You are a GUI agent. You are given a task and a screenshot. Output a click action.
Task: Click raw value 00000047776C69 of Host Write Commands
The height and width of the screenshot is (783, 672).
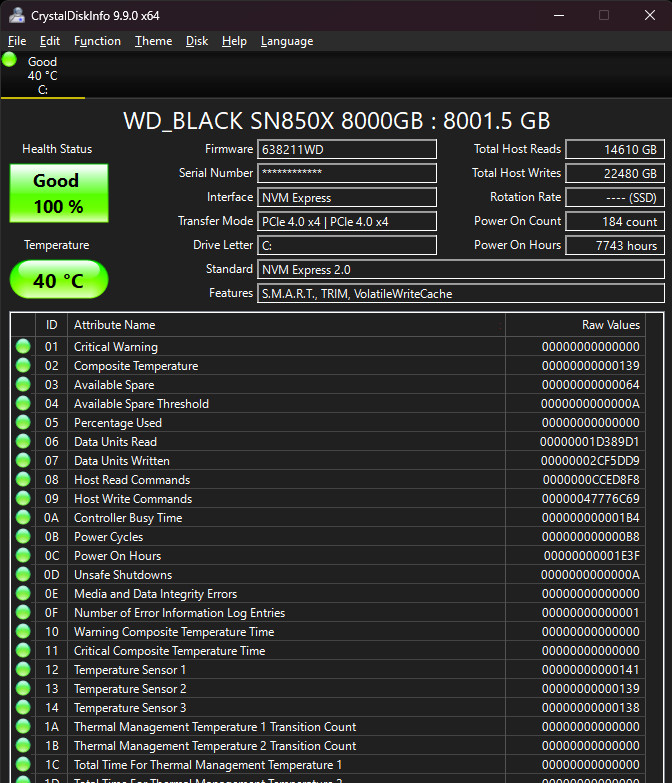pyautogui.click(x=591, y=499)
